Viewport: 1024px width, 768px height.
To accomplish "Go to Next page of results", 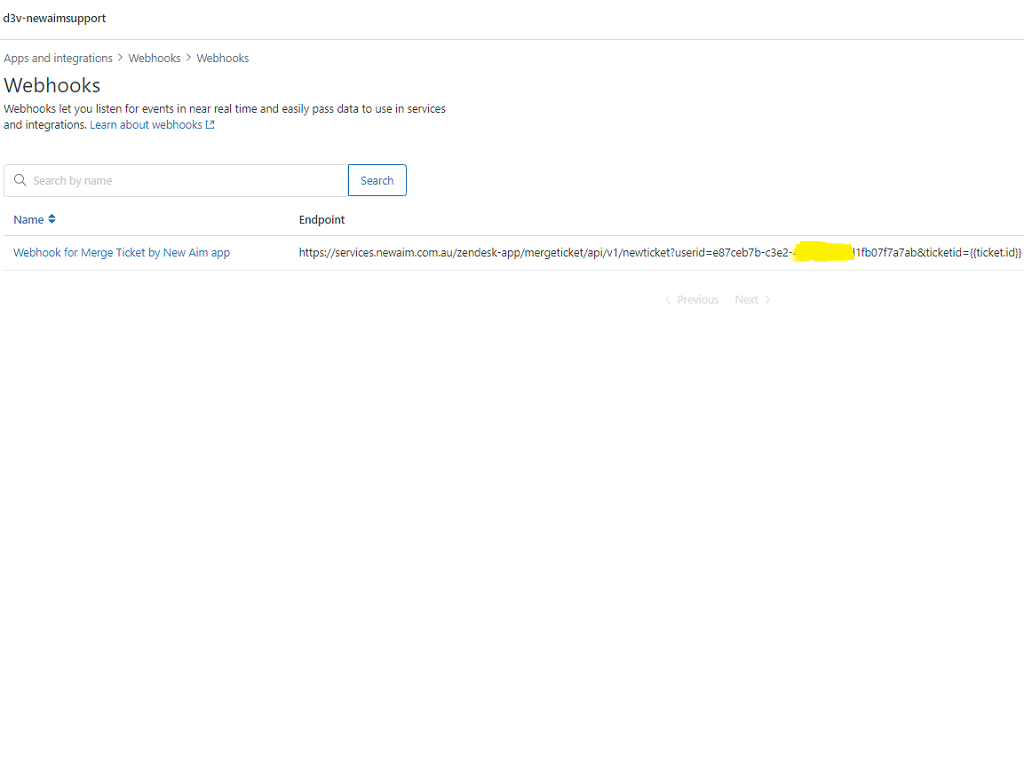I will [x=746, y=300].
